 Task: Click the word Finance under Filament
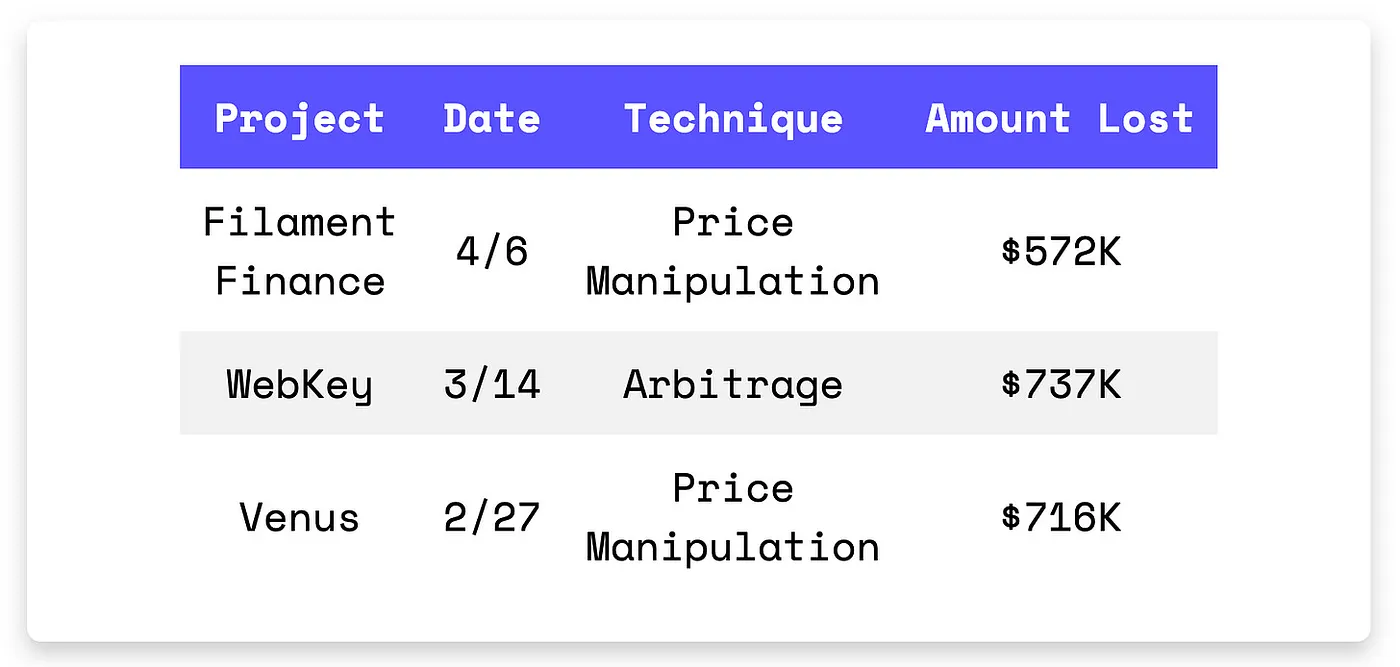point(299,281)
